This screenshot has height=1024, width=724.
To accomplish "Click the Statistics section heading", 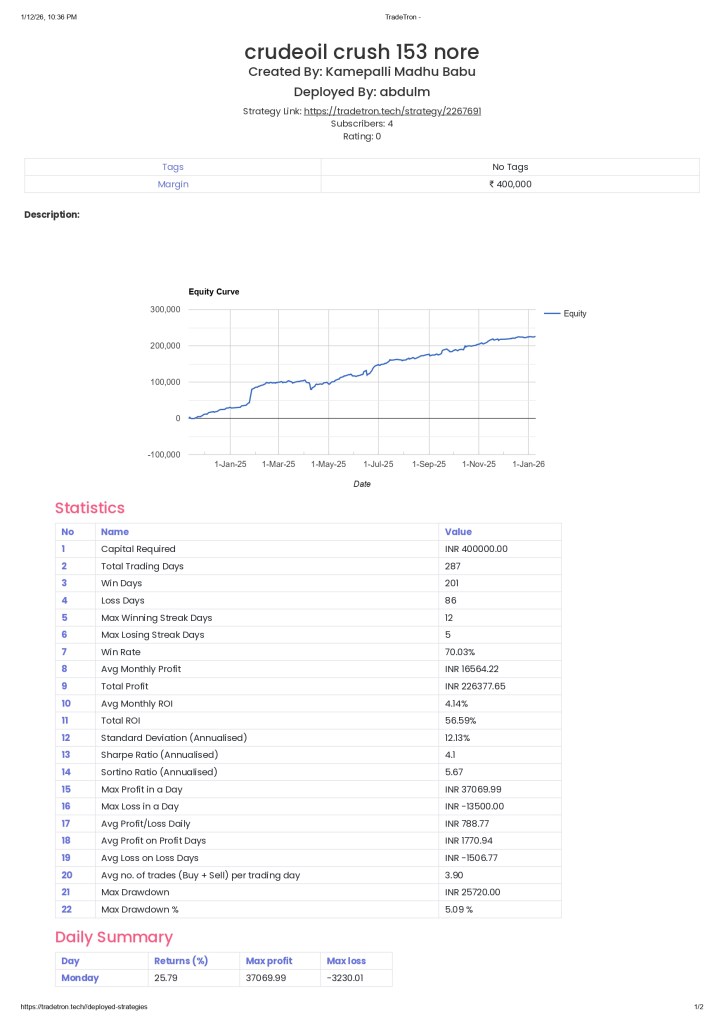I will [90, 508].
